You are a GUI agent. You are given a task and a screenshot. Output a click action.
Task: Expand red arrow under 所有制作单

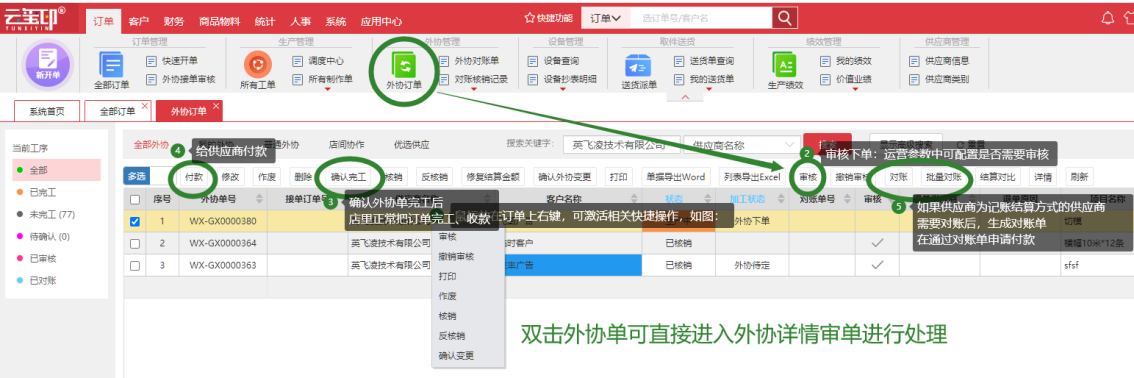(328, 90)
